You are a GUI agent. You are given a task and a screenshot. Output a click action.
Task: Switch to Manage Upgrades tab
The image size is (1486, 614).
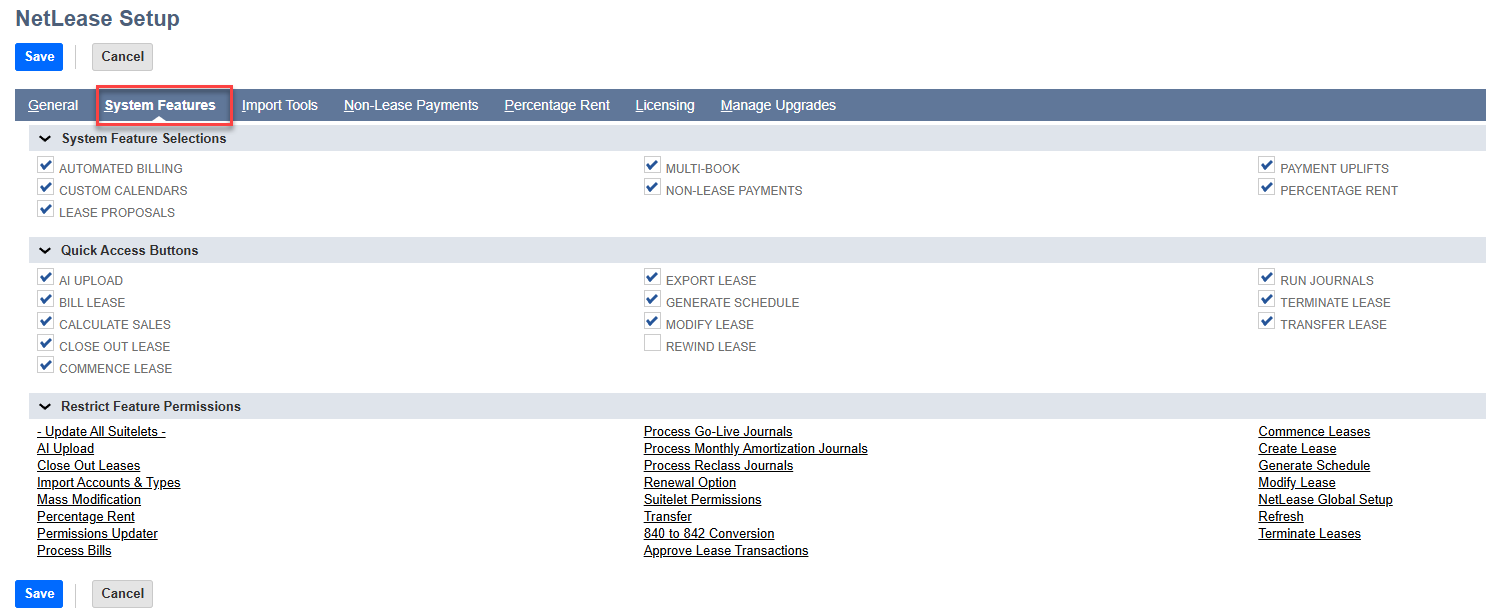click(778, 105)
